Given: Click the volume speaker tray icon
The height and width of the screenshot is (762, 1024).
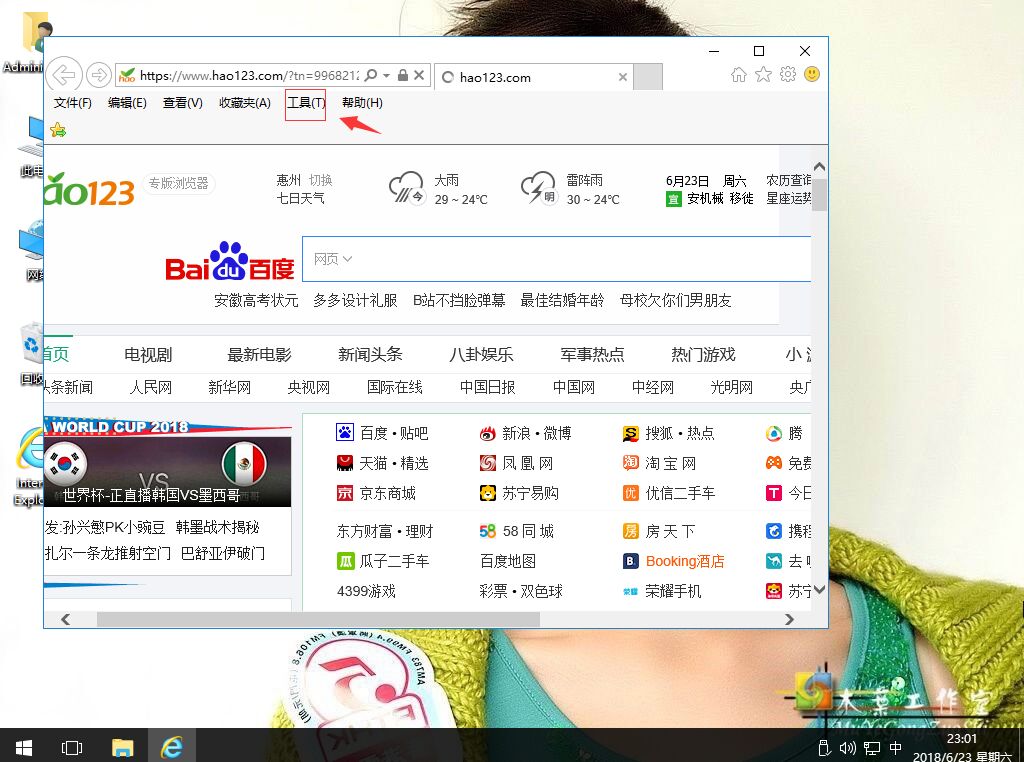Looking at the screenshot, I should tap(847, 748).
